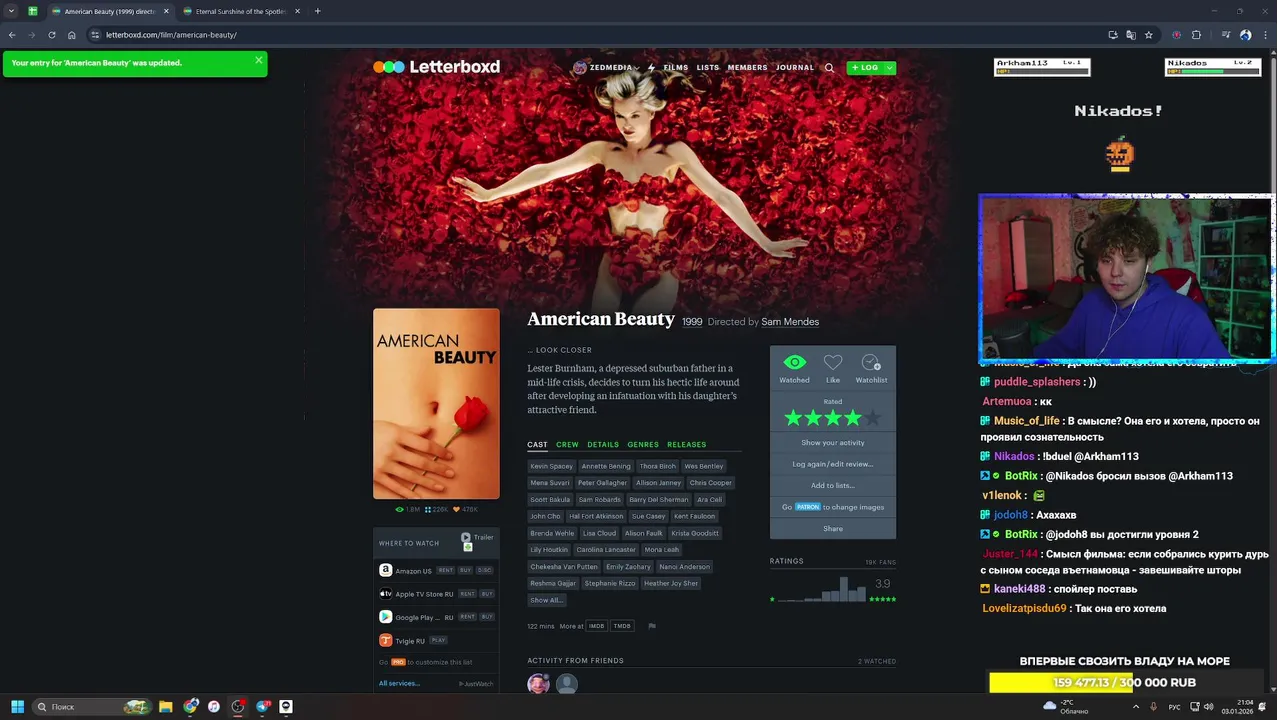The width and height of the screenshot is (1277, 720).
Task: Open All services link
Action: click(399, 684)
